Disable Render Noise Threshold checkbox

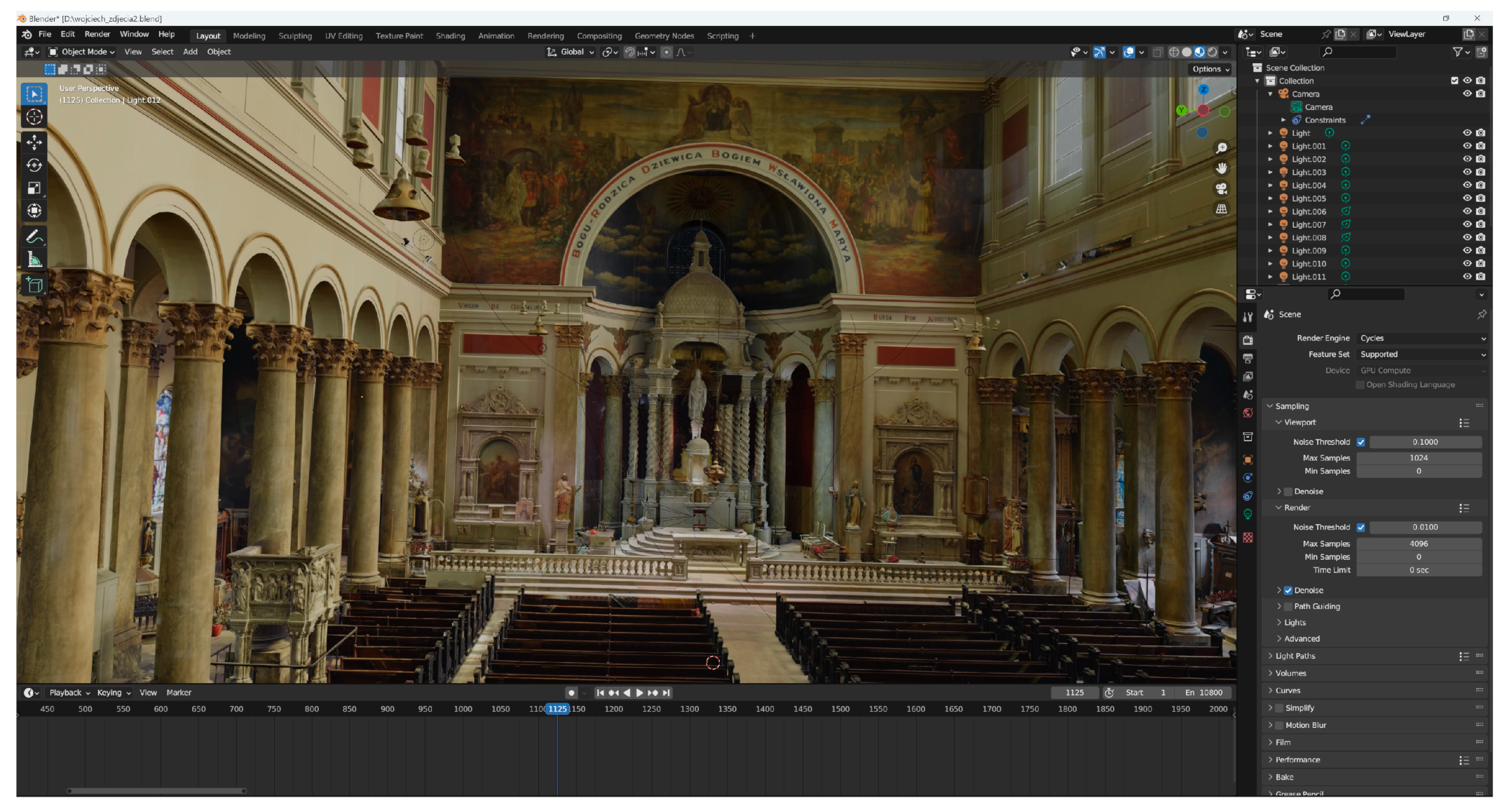1361,528
